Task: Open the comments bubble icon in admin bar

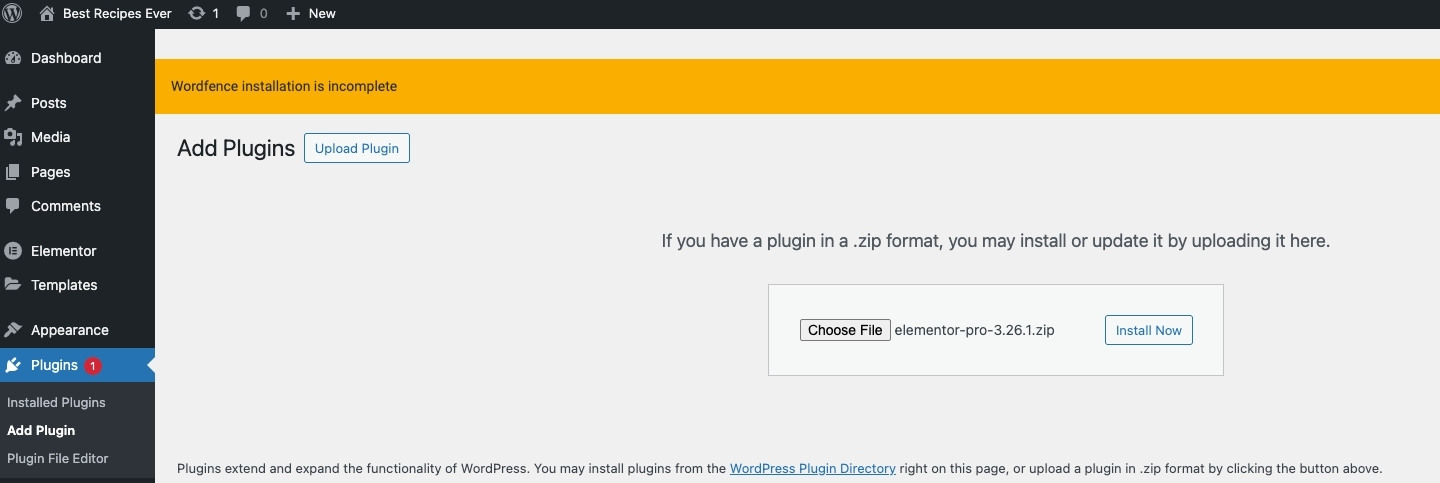Action: coord(244,14)
